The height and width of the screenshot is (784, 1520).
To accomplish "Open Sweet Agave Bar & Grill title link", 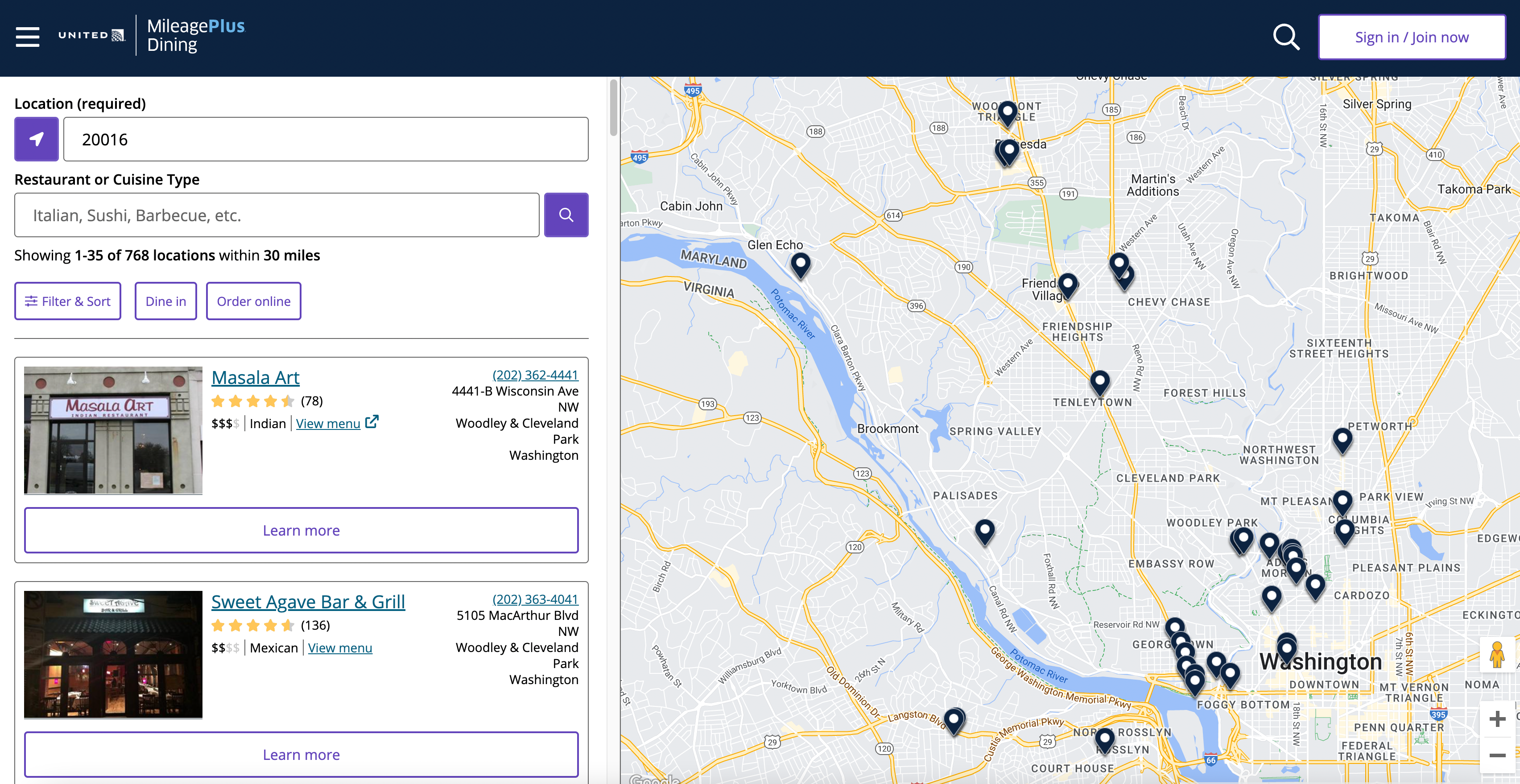I will tap(308, 601).
